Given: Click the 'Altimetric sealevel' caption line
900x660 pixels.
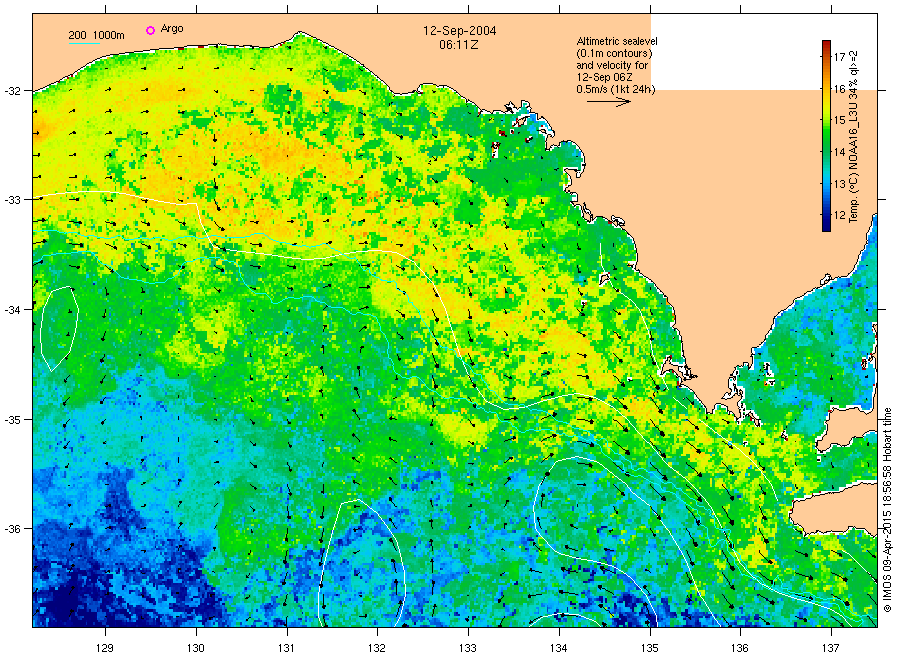Looking at the screenshot, I should [x=617, y=41].
